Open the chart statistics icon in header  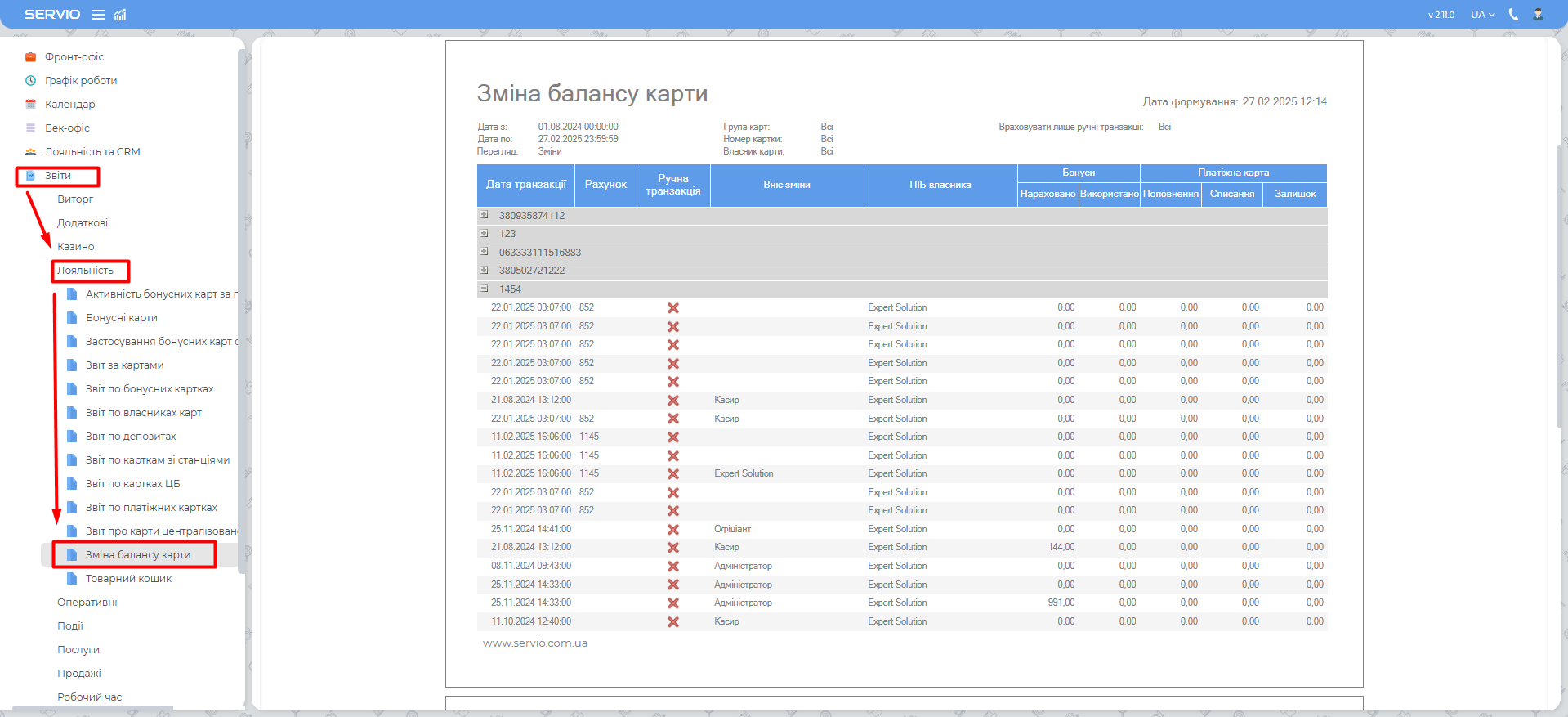point(120,15)
